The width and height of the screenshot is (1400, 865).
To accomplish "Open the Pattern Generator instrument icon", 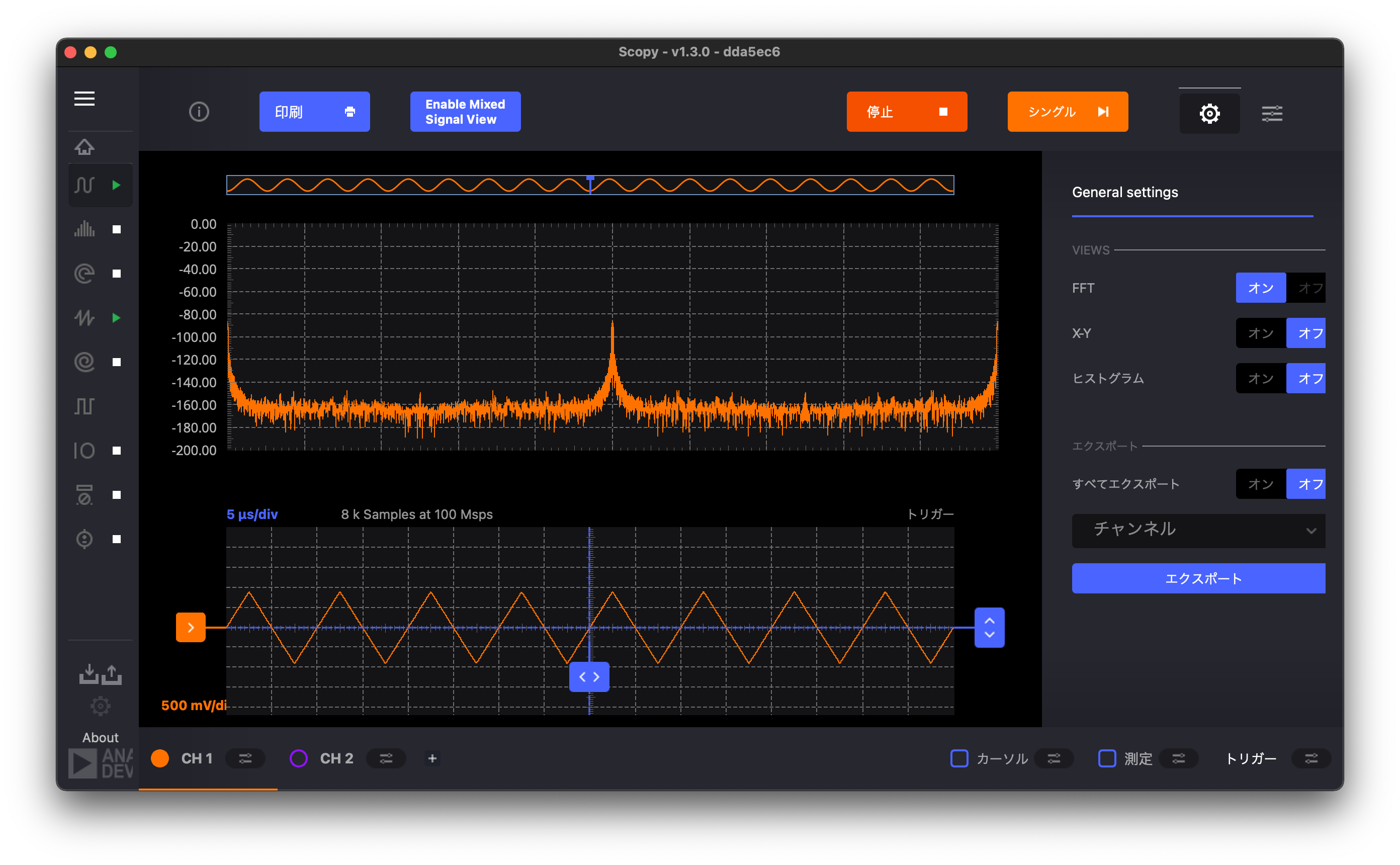I will [84, 406].
